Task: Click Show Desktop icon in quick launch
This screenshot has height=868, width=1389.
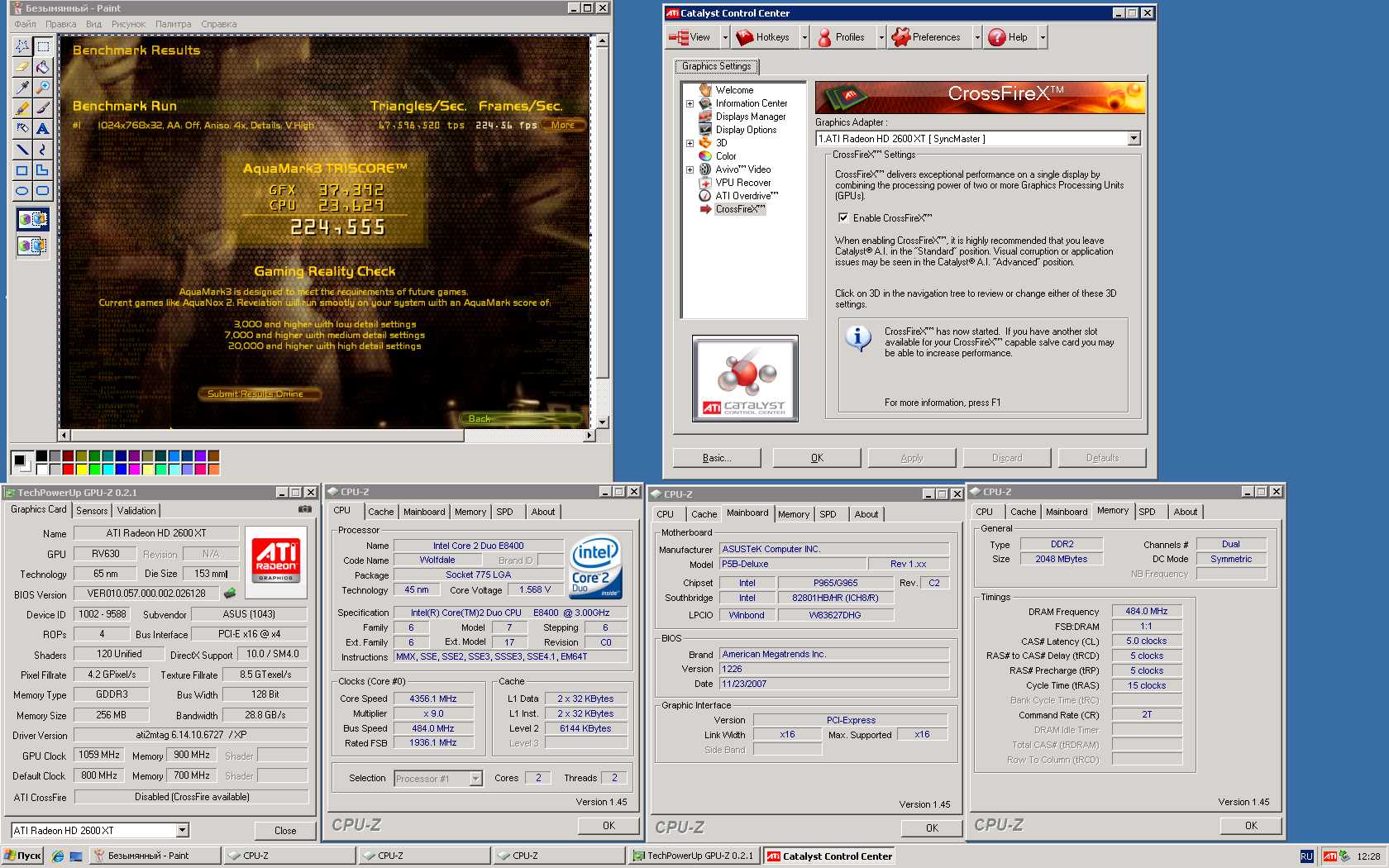Action: tap(76, 856)
